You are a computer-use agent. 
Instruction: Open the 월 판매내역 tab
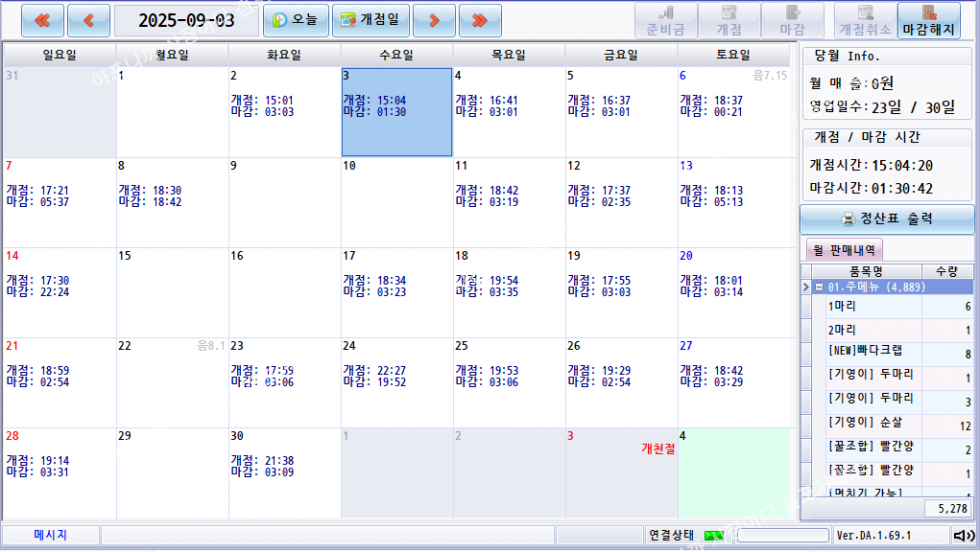pos(844,250)
